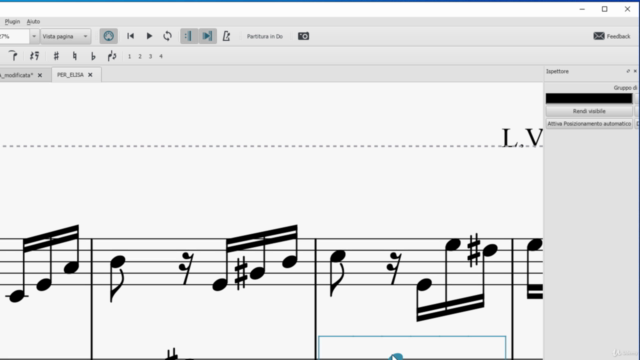
Task: Select voice 1
Action: click(129, 56)
